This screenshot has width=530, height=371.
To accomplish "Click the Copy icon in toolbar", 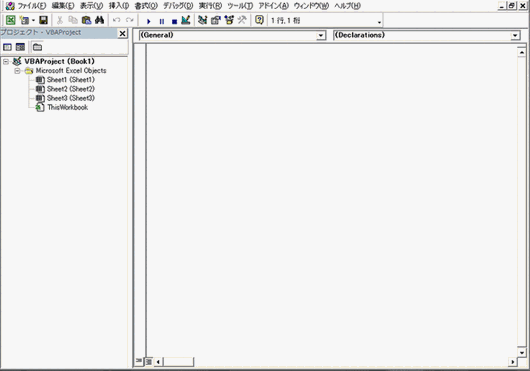I will click(x=73, y=20).
